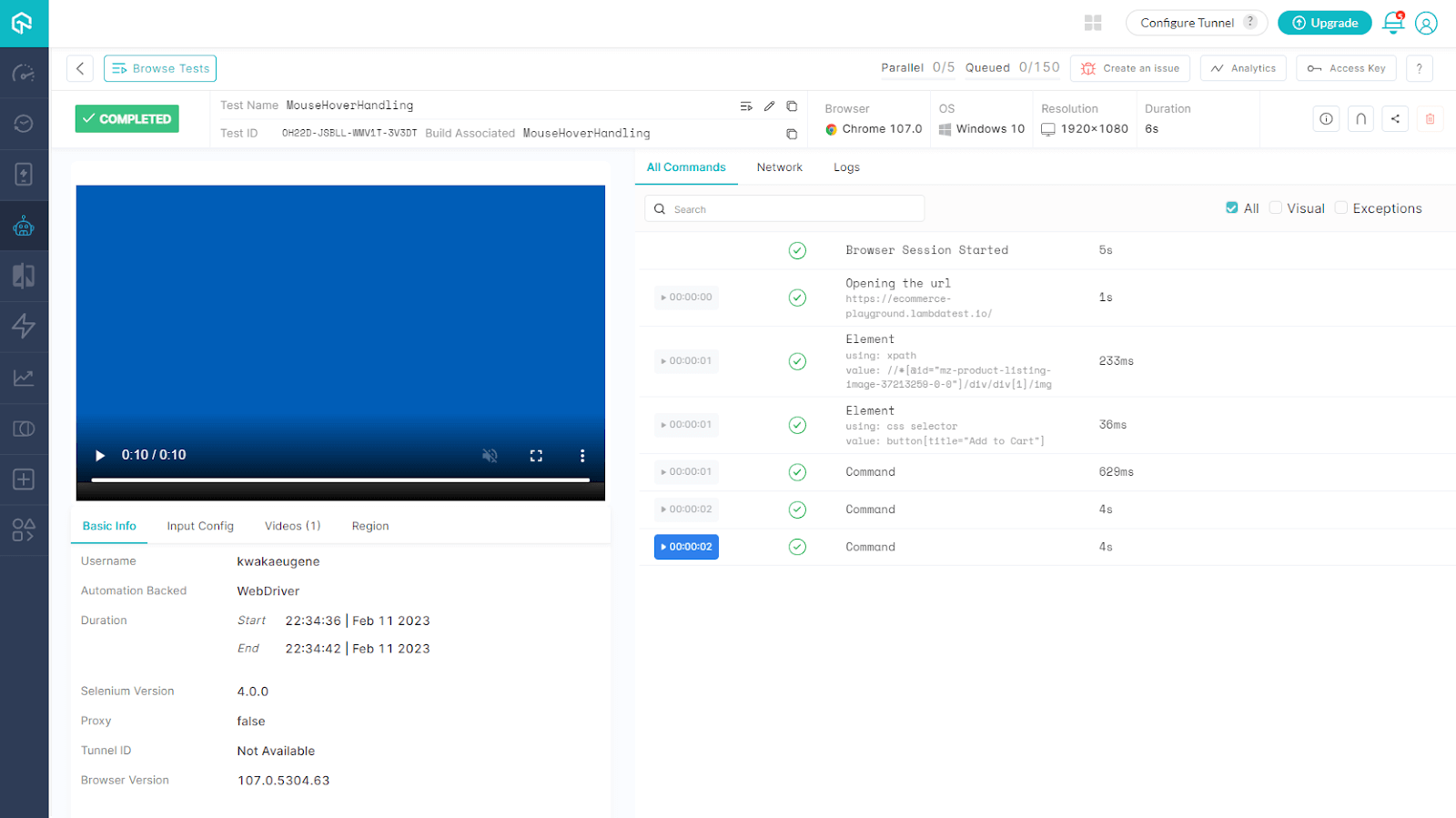Jump to timestamp 00:00:00 Opening the url
Screen dimensions: 1456x818
pyautogui.click(x=686, y=298)
